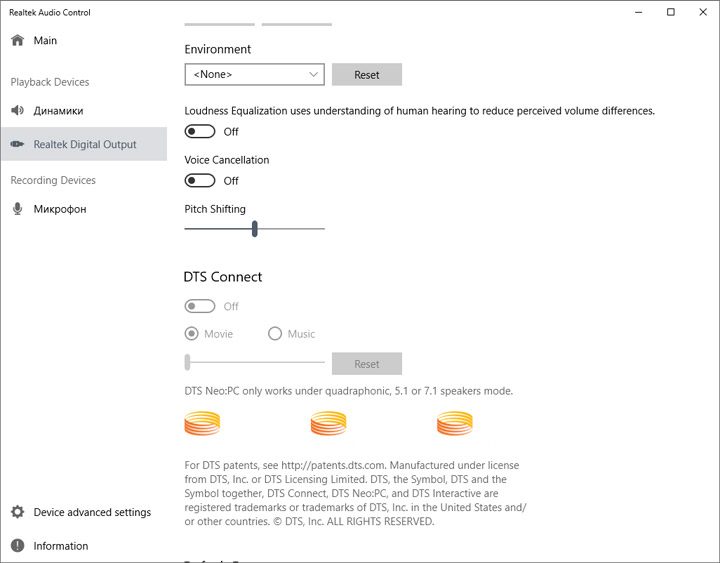720x563 pixels.
Task: Click the Environment Reset button
Action: (367, 74)
